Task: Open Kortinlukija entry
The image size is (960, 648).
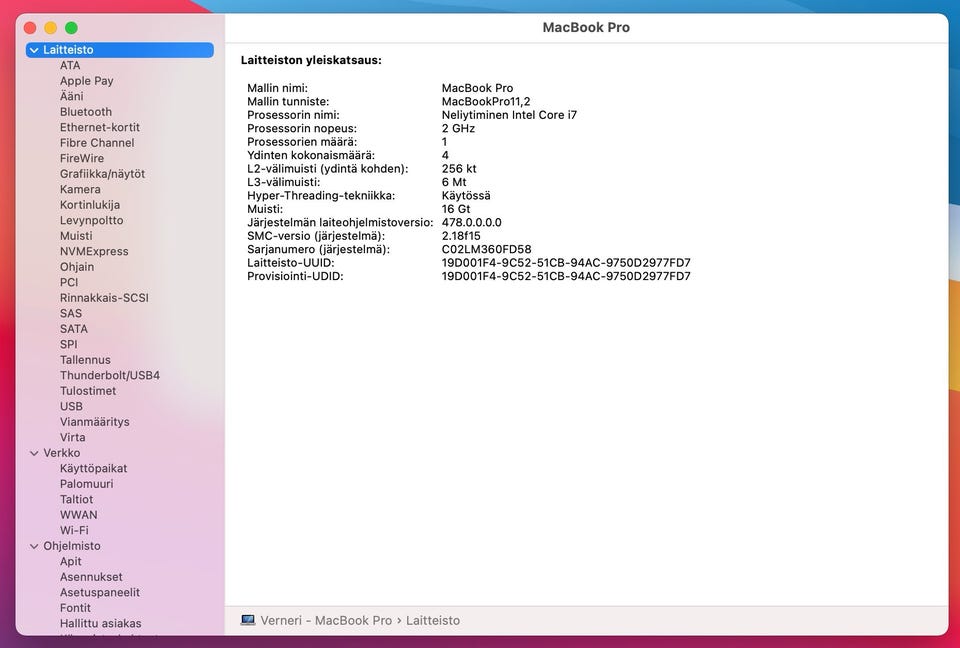Action: 90,205
